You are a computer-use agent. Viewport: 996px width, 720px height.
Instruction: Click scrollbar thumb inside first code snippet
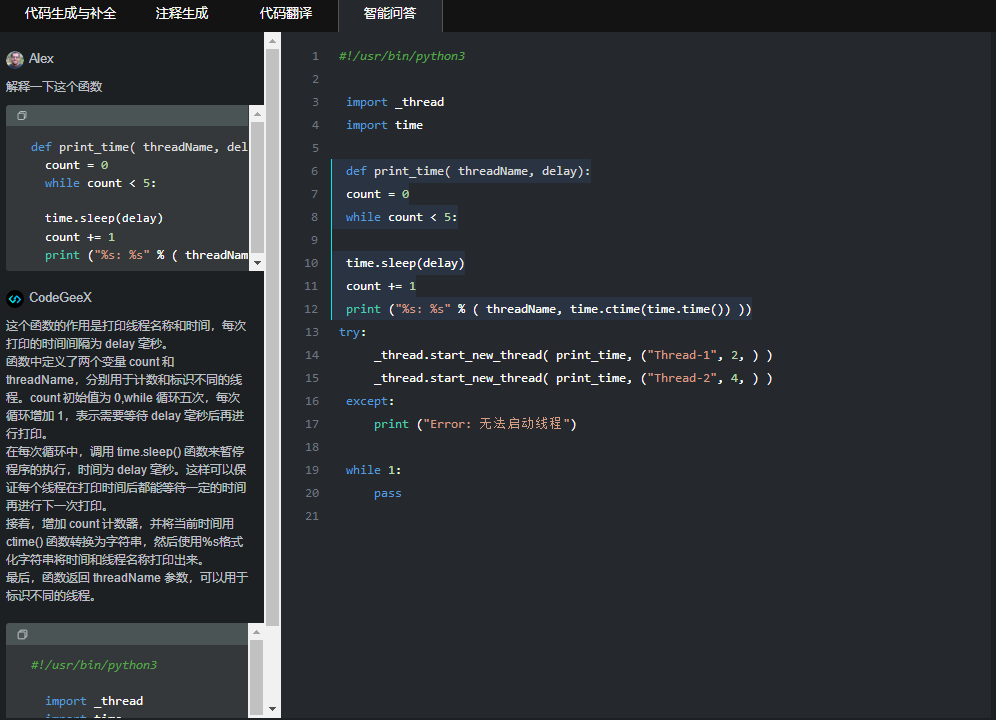coord(257,185)
